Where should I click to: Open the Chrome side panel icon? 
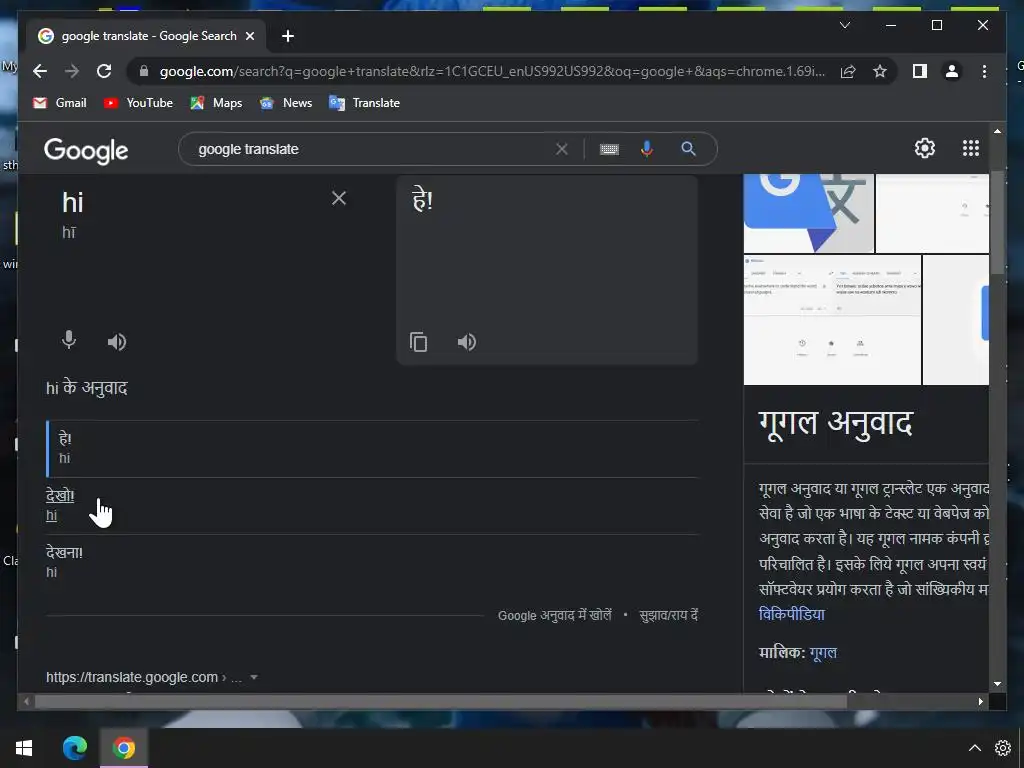click(920, 71)
